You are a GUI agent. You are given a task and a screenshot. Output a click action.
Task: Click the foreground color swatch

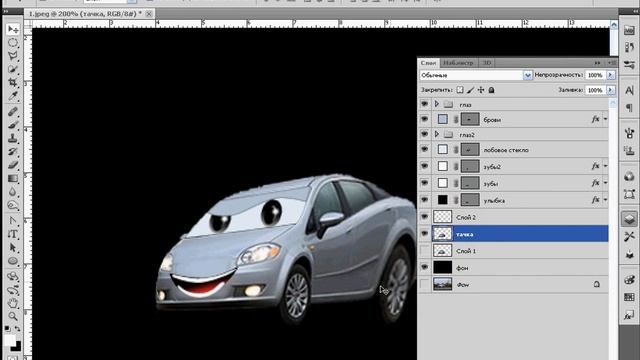(x=9, y=340)
